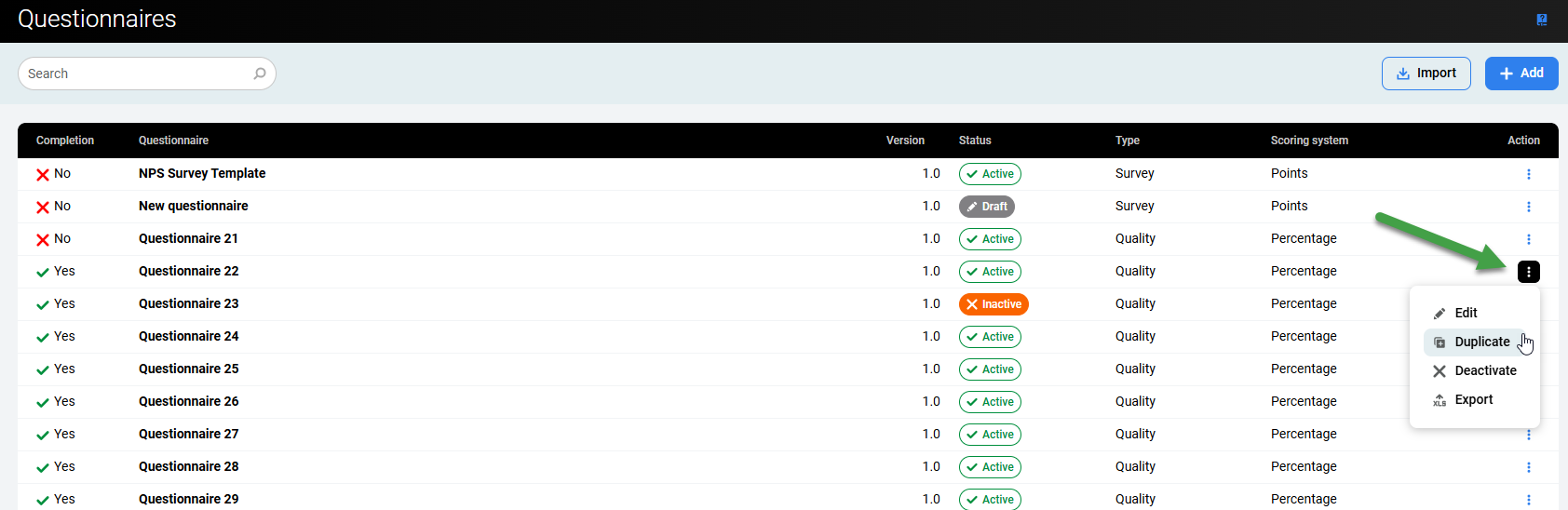Select Deactivate from the action menu
Image resolution: width=1568 pixels, height=510 pixels.
click(1485, 371)
